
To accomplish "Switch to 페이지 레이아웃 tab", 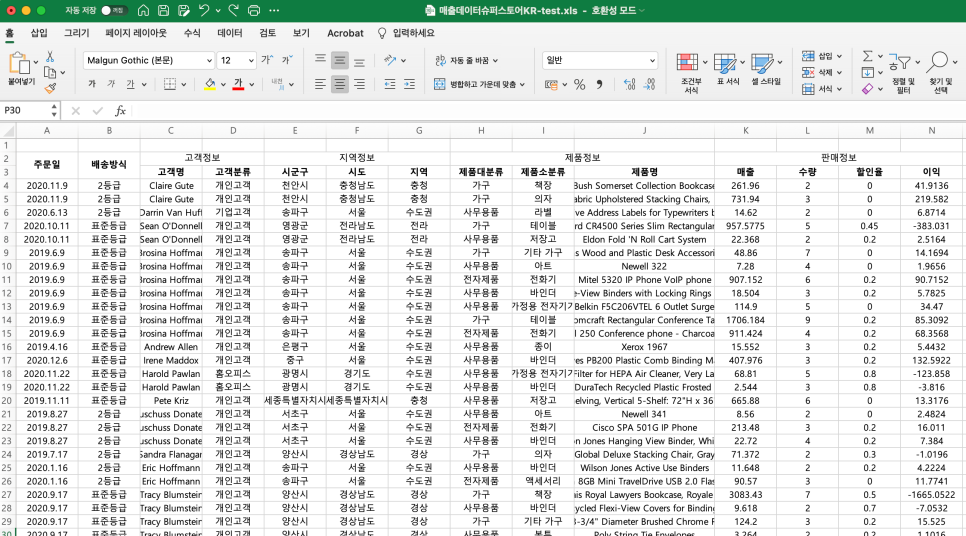I will 136,33.
